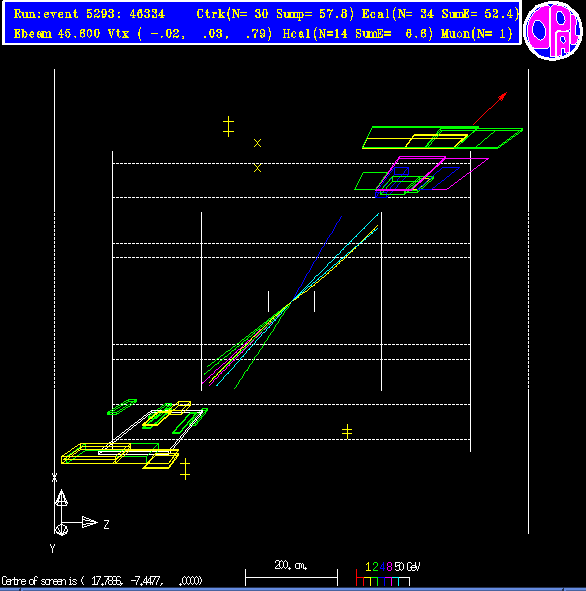
Task: Select the magenta calorimeter cluster in upper right
Action: point(432,173)
